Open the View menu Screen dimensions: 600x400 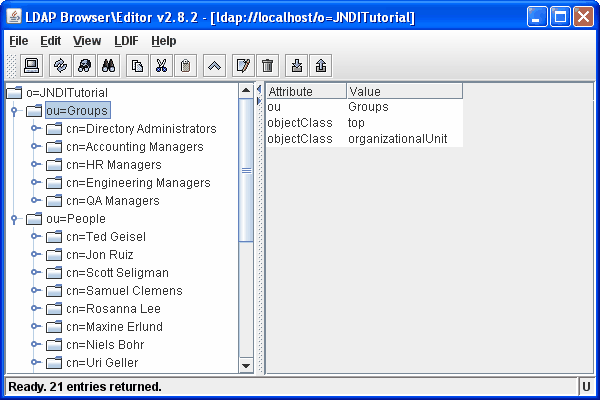(87, 41)
